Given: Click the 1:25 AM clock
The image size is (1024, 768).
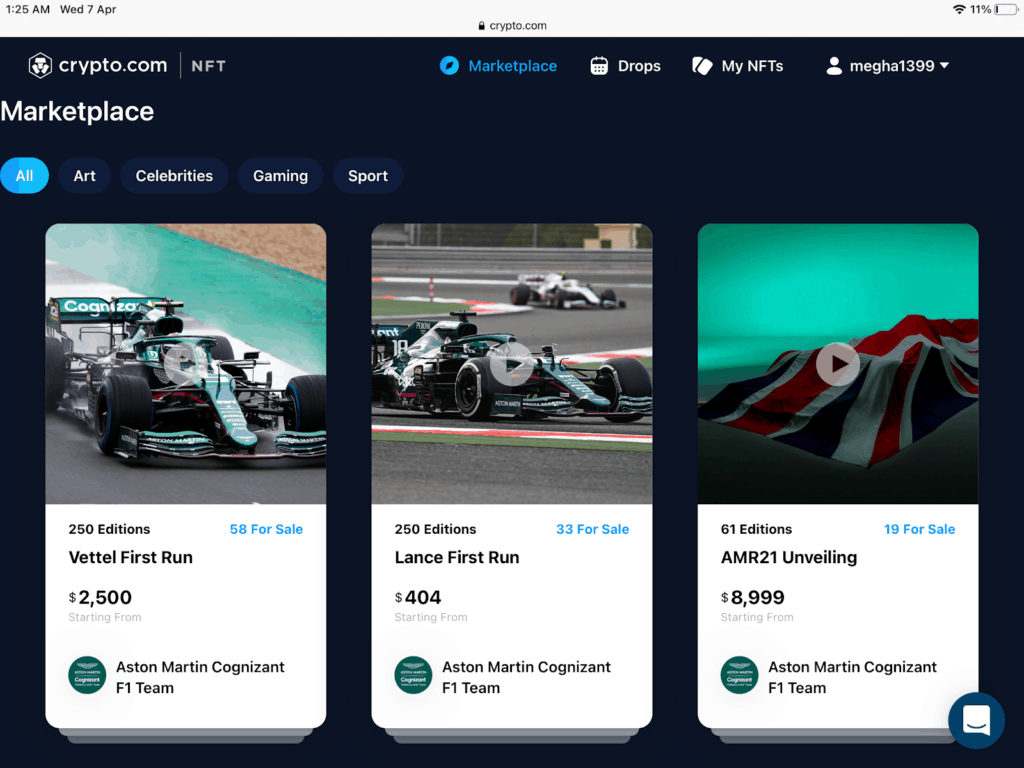Looking at the screenshot, I should [27, 9].
